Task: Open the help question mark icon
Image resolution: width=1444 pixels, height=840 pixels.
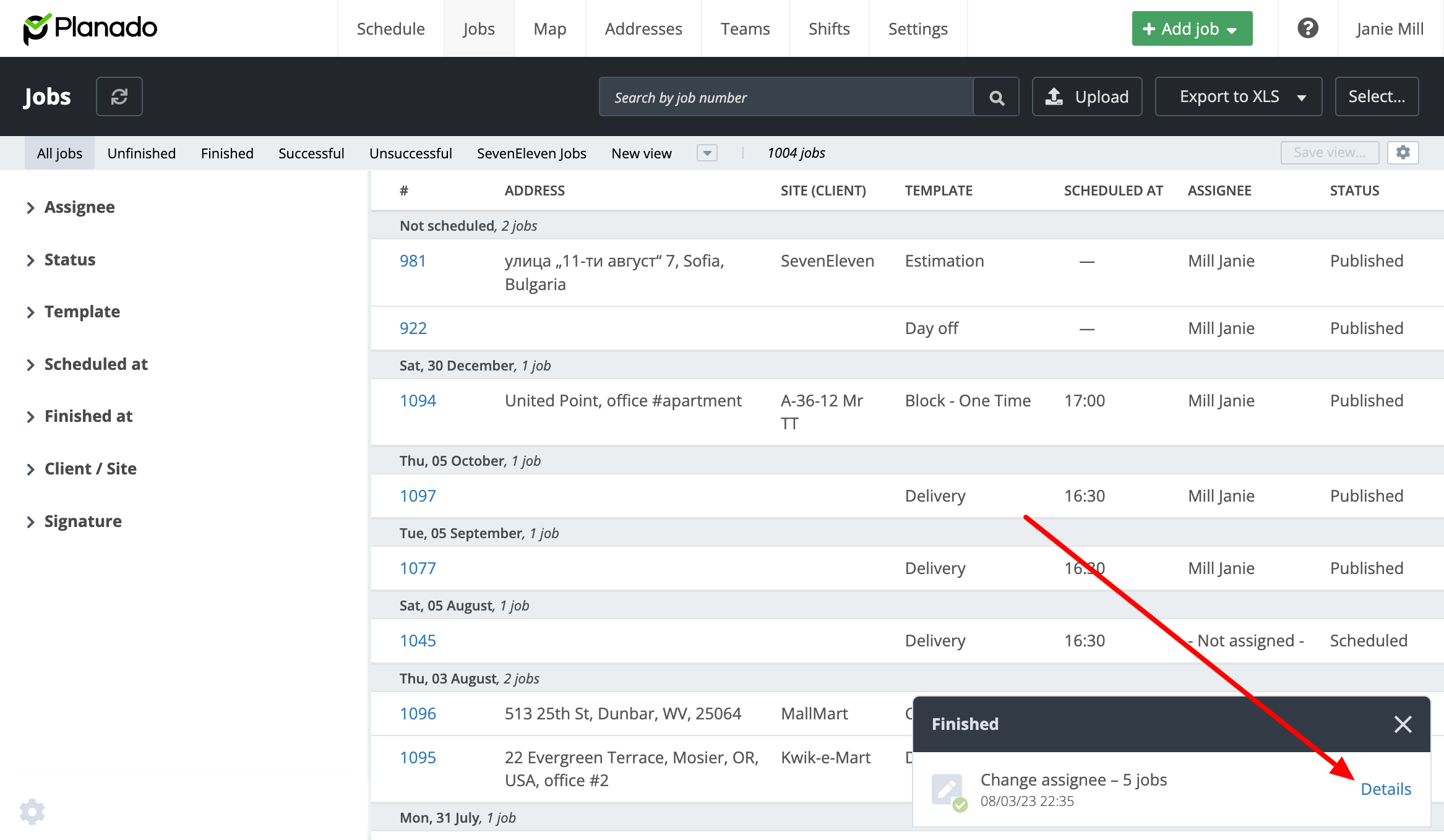Action: 1307,28
